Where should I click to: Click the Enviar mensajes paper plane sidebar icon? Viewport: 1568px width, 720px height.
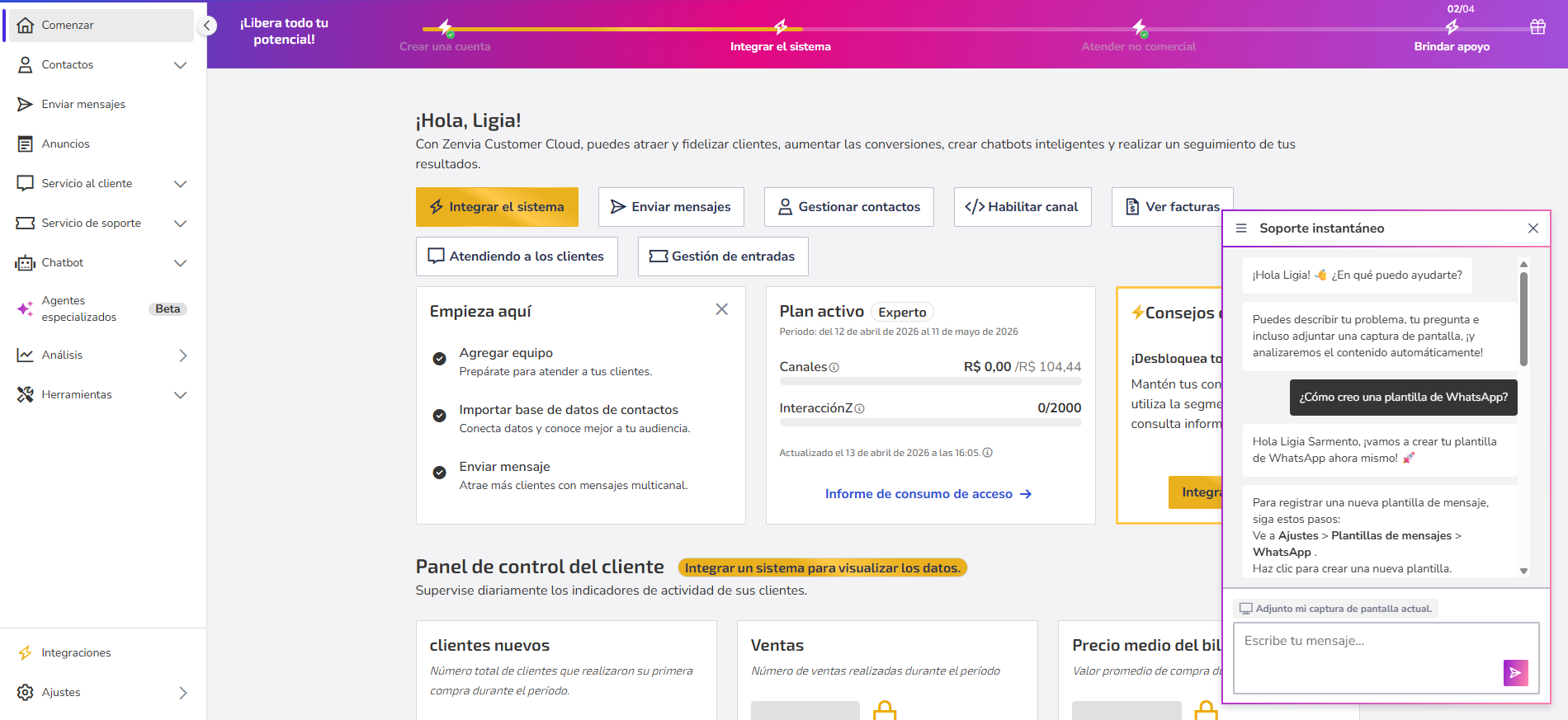point(26,104)
